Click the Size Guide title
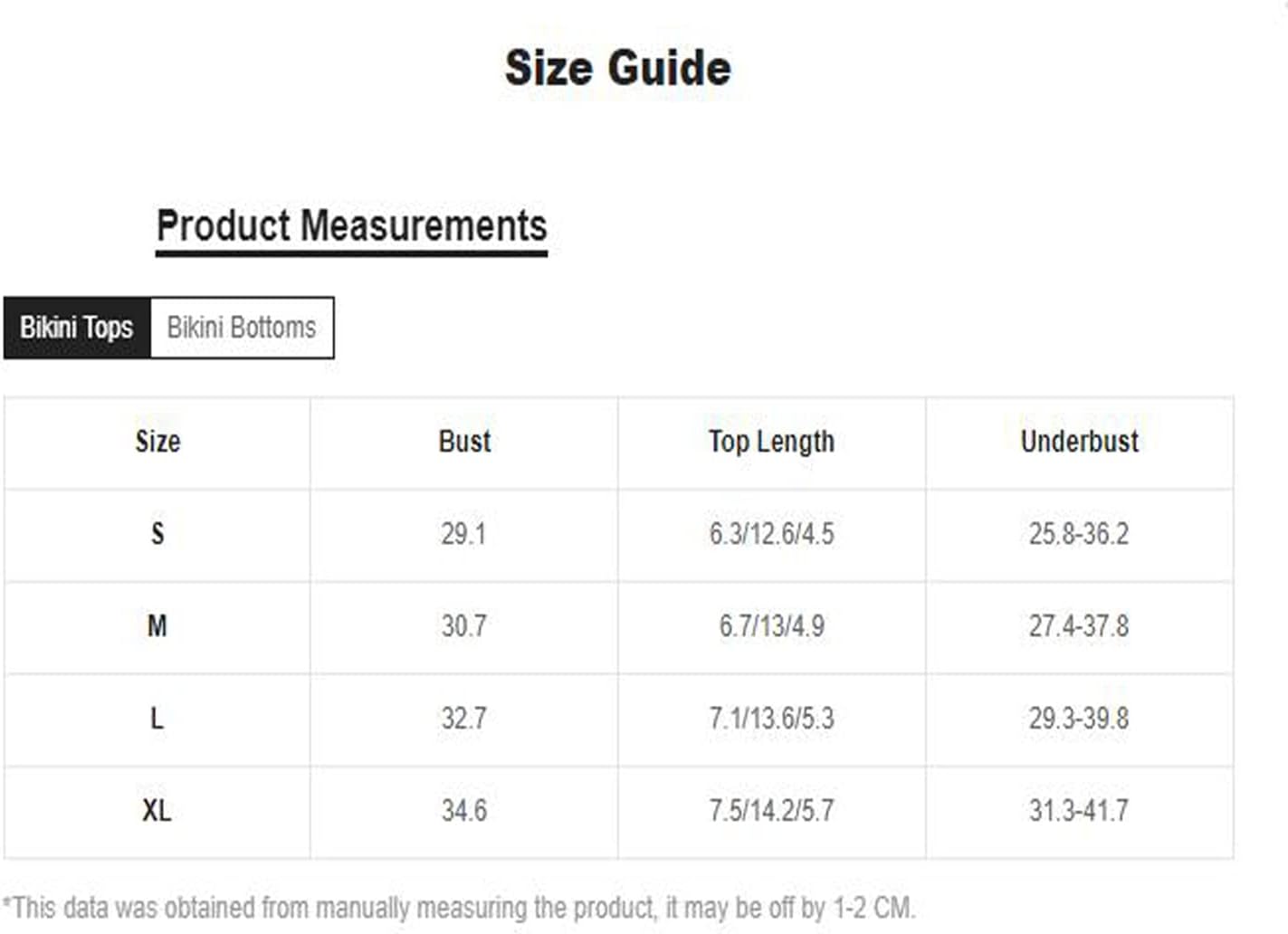Screen dimensions: 1288x934 coord(618,69)
